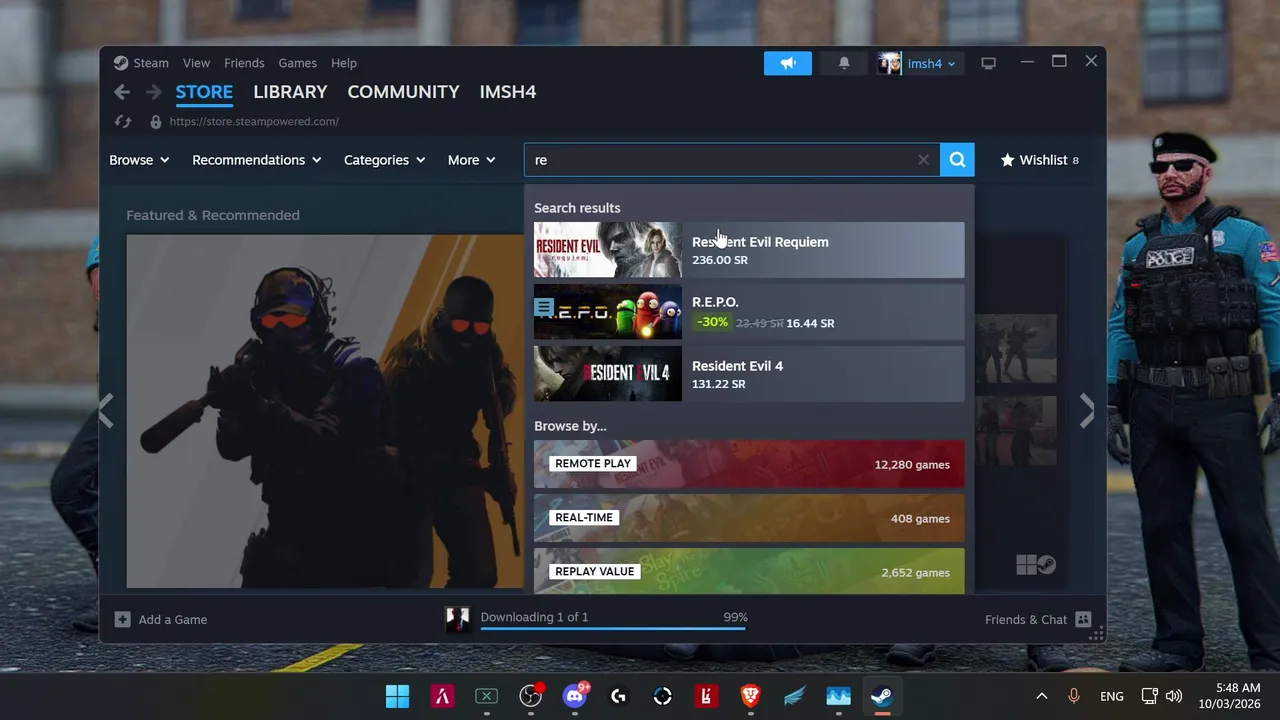Open the Games menu
The image size is (1280, 720).
click(297, 63)
